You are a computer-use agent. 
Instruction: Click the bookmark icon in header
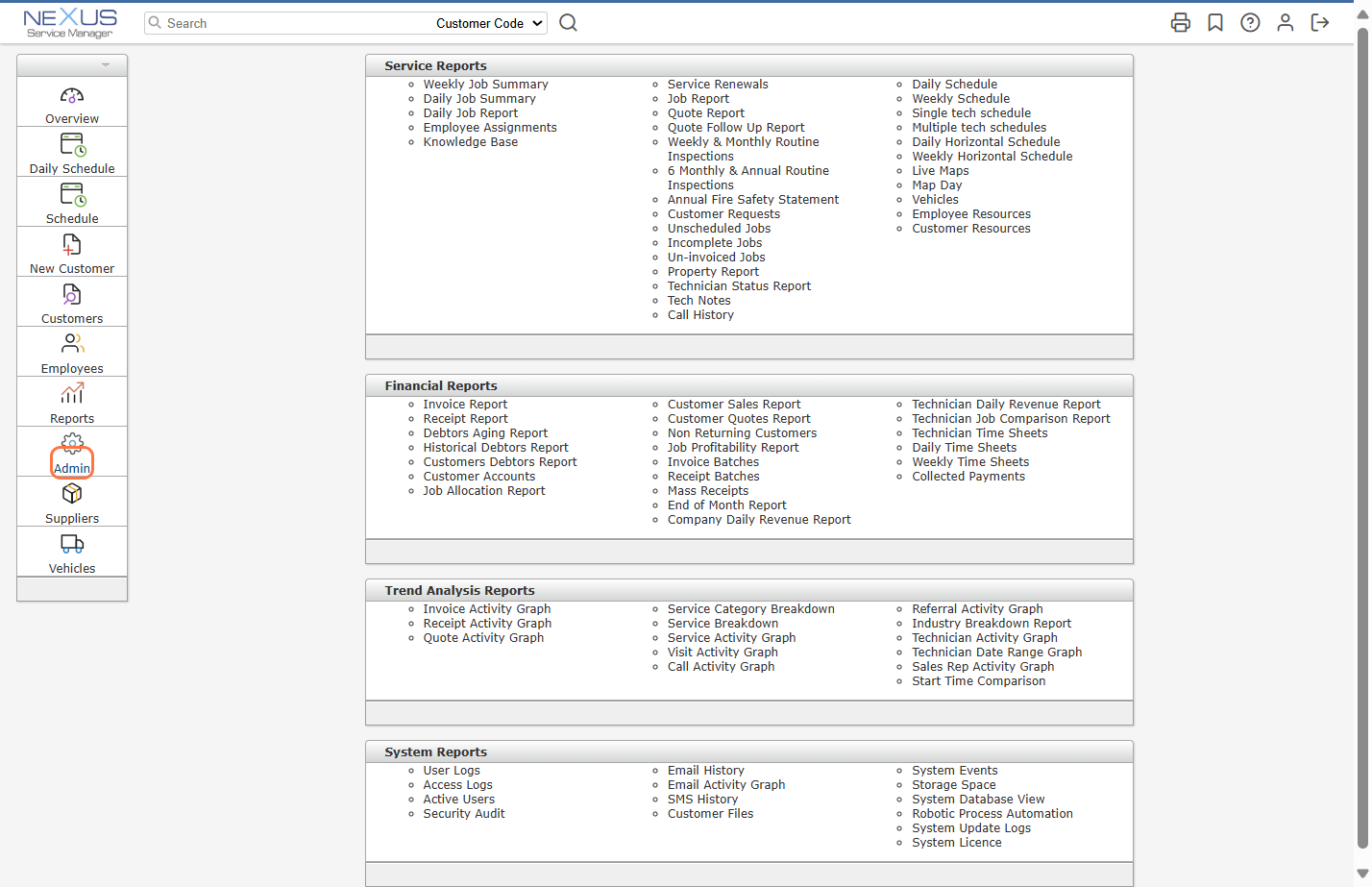(1215, 23)
